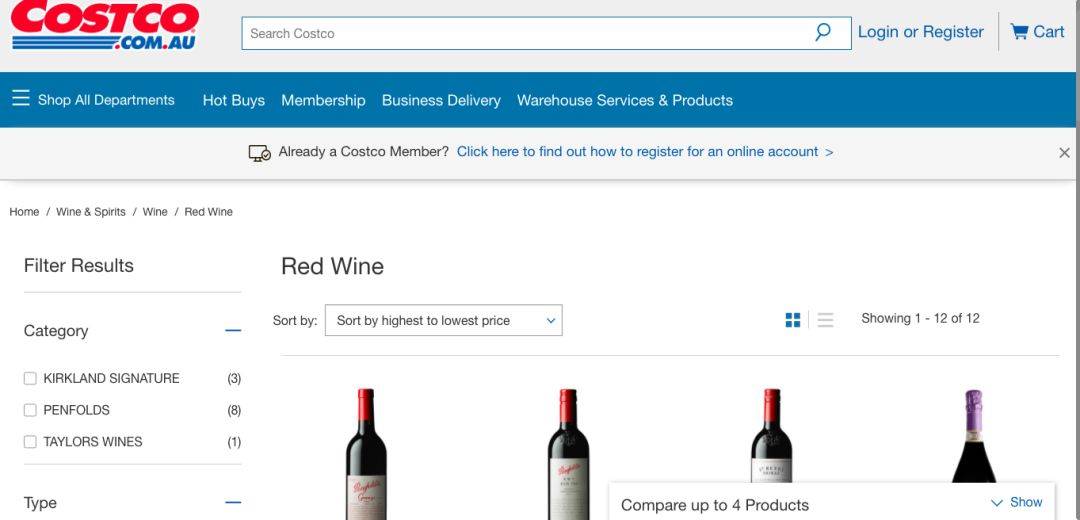Open the shopping cart icon
The image size is (1080, 520).
point(1018,32)
